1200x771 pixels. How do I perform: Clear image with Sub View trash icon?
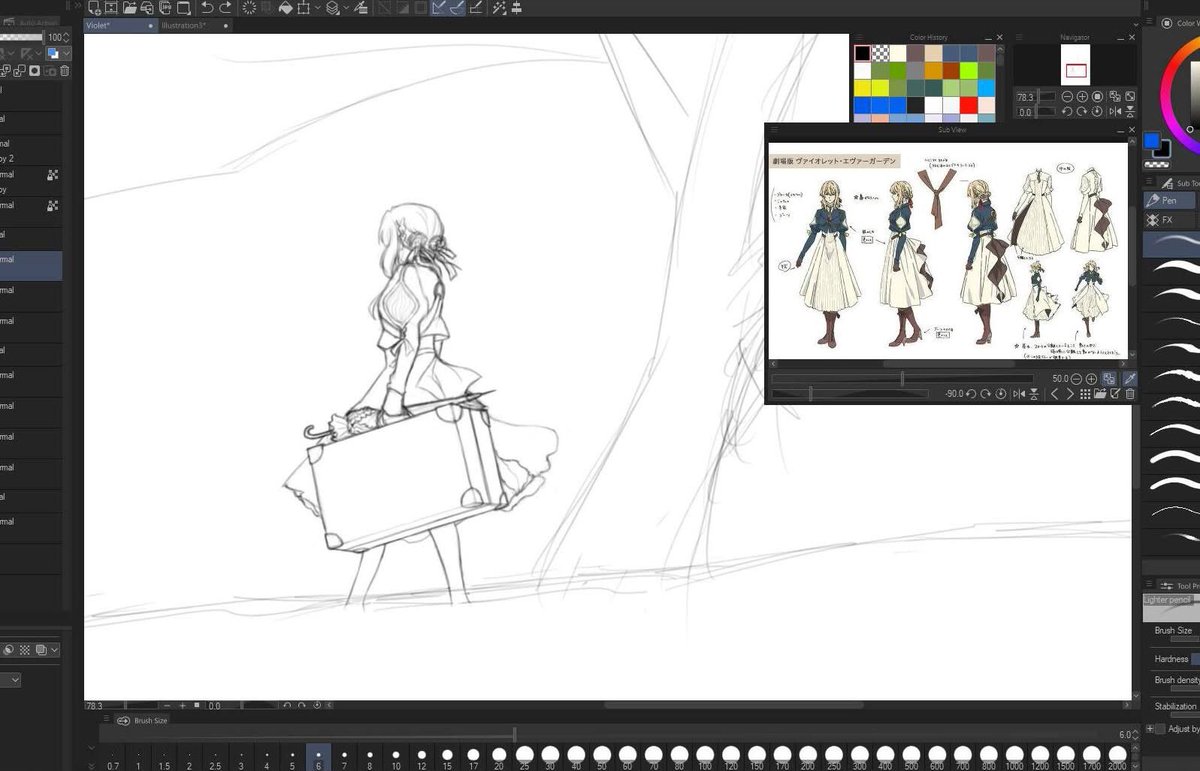1130,394
